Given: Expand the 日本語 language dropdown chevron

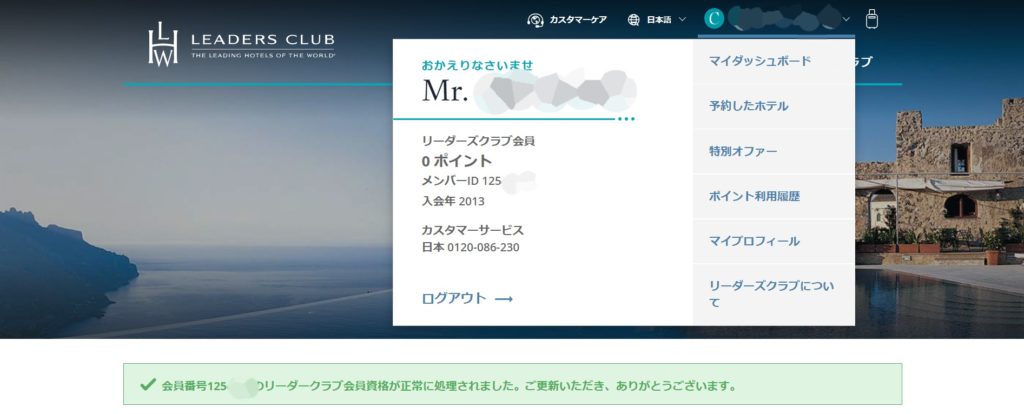Looking at the screenshot, I should (x=682, y=19).
